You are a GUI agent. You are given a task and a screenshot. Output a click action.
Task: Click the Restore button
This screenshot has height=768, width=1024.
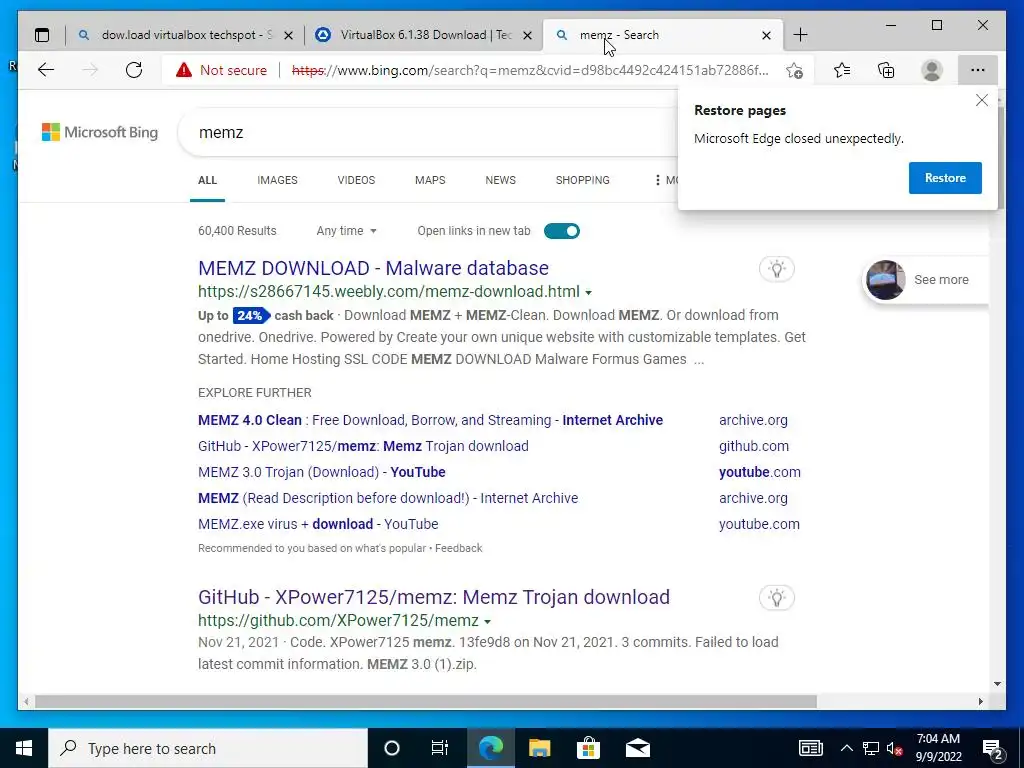(x=945, y=178)
